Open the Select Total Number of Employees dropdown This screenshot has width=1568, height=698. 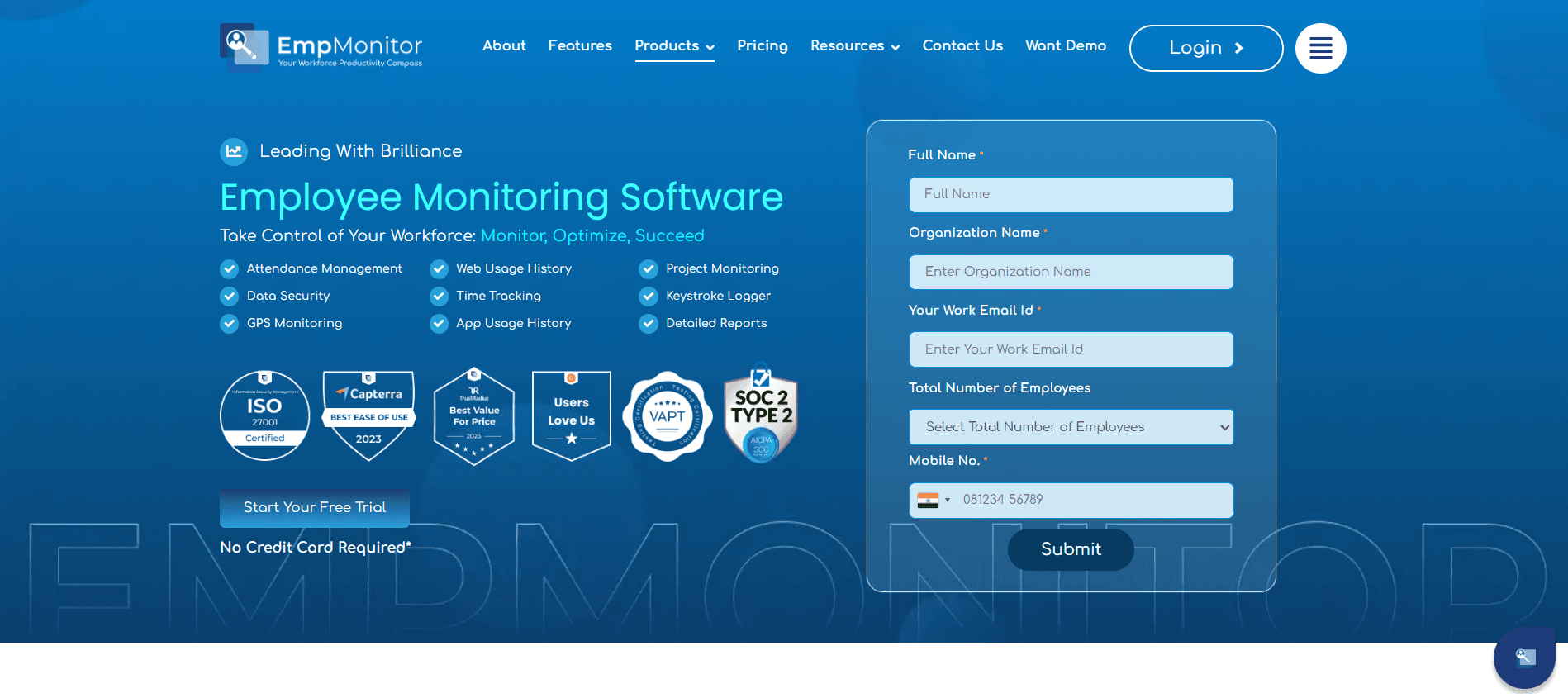1071,427
